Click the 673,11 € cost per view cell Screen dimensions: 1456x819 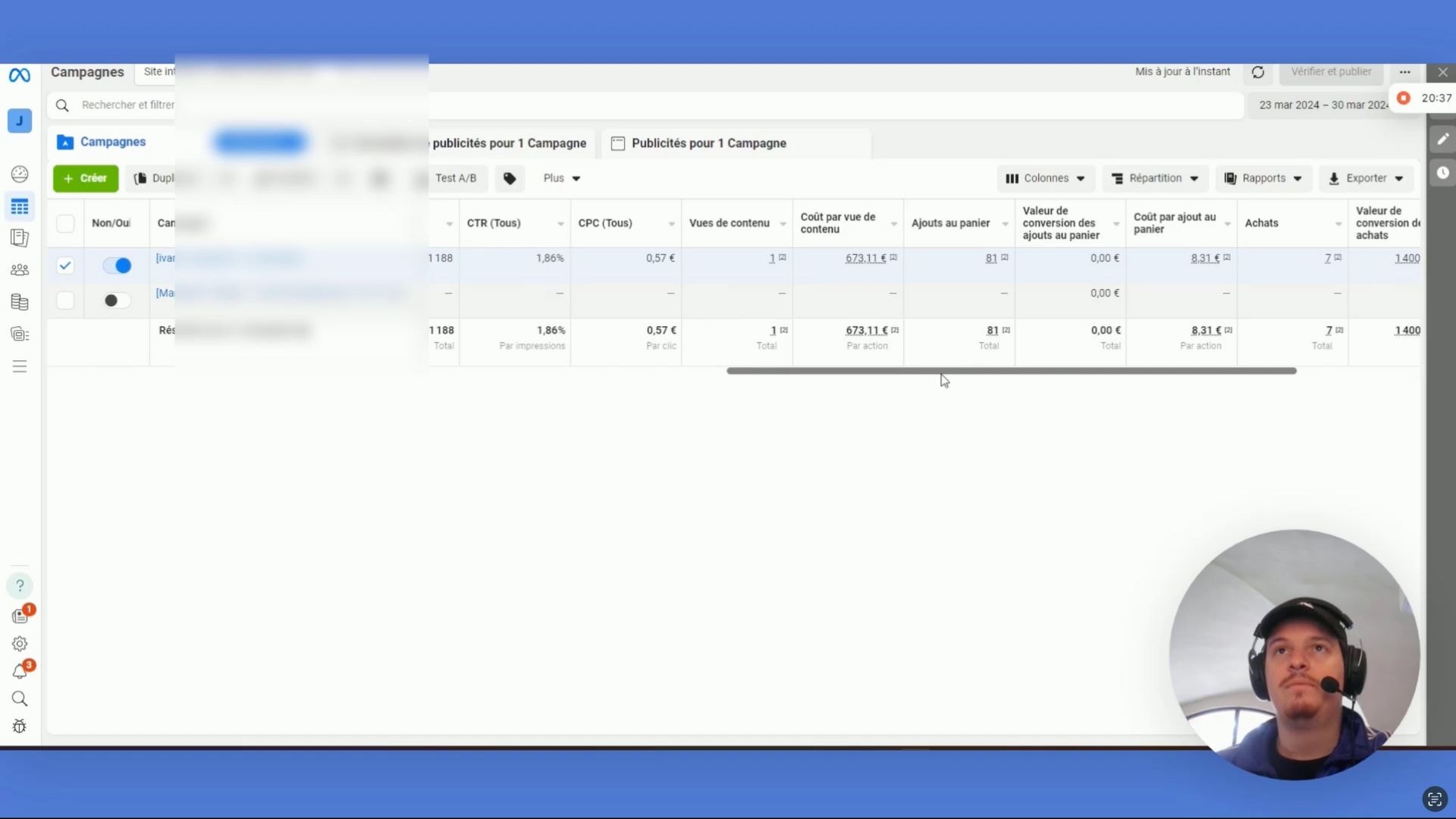(x=866, y=259)
